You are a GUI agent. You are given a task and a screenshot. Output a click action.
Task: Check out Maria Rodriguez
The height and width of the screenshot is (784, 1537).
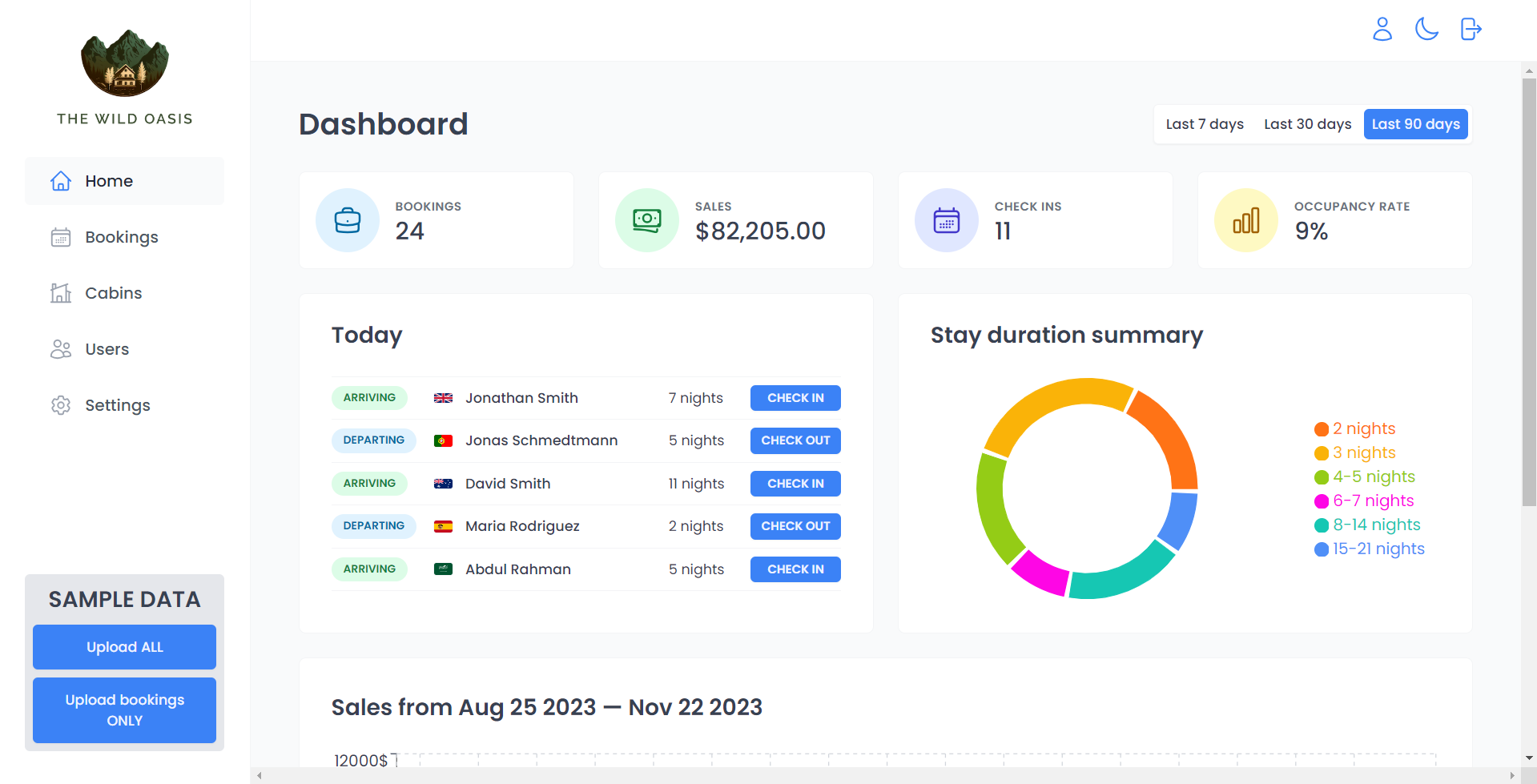click(795, 526)
